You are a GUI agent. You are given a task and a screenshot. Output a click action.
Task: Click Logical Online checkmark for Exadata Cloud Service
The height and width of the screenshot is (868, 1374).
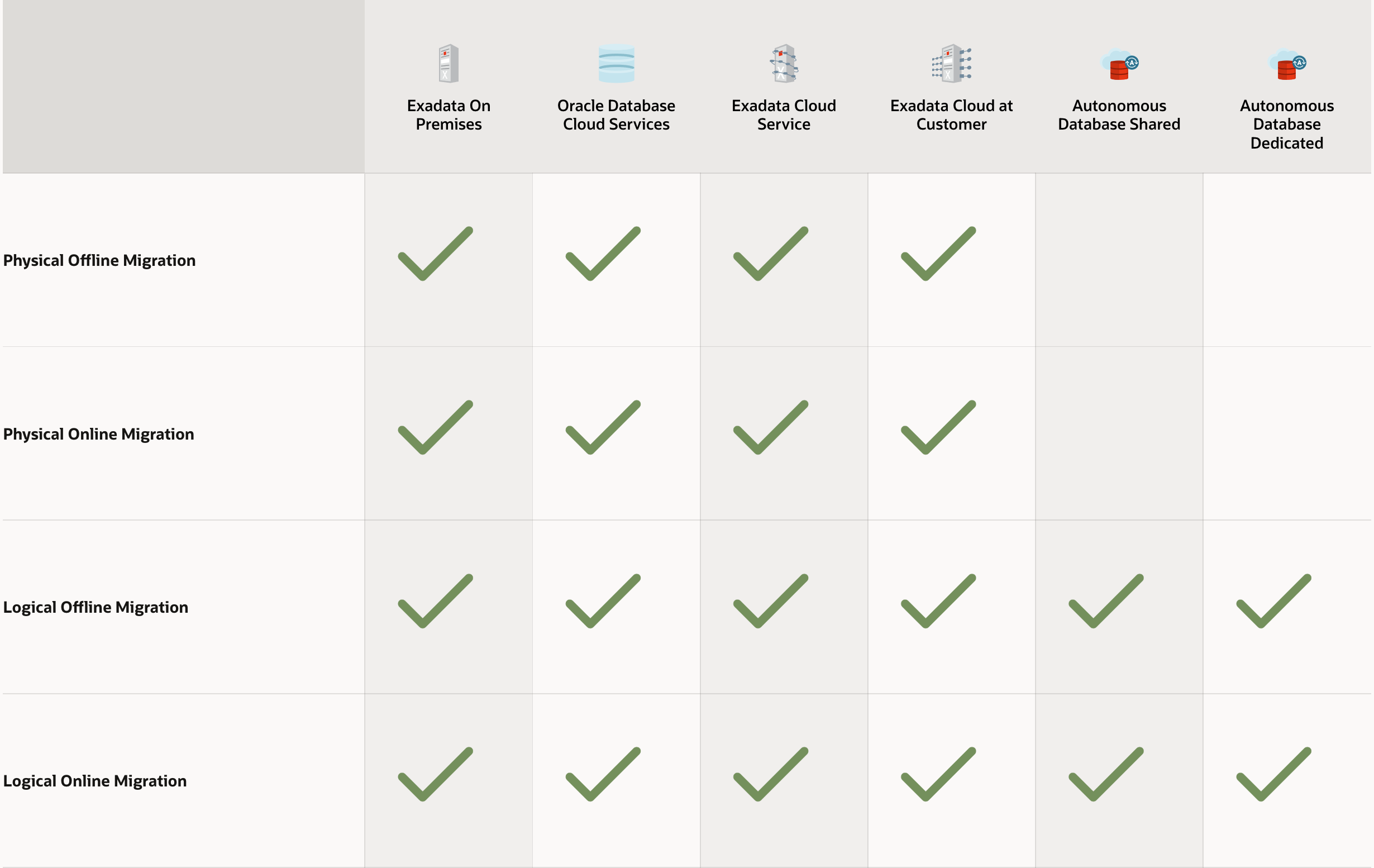(770, 774)
